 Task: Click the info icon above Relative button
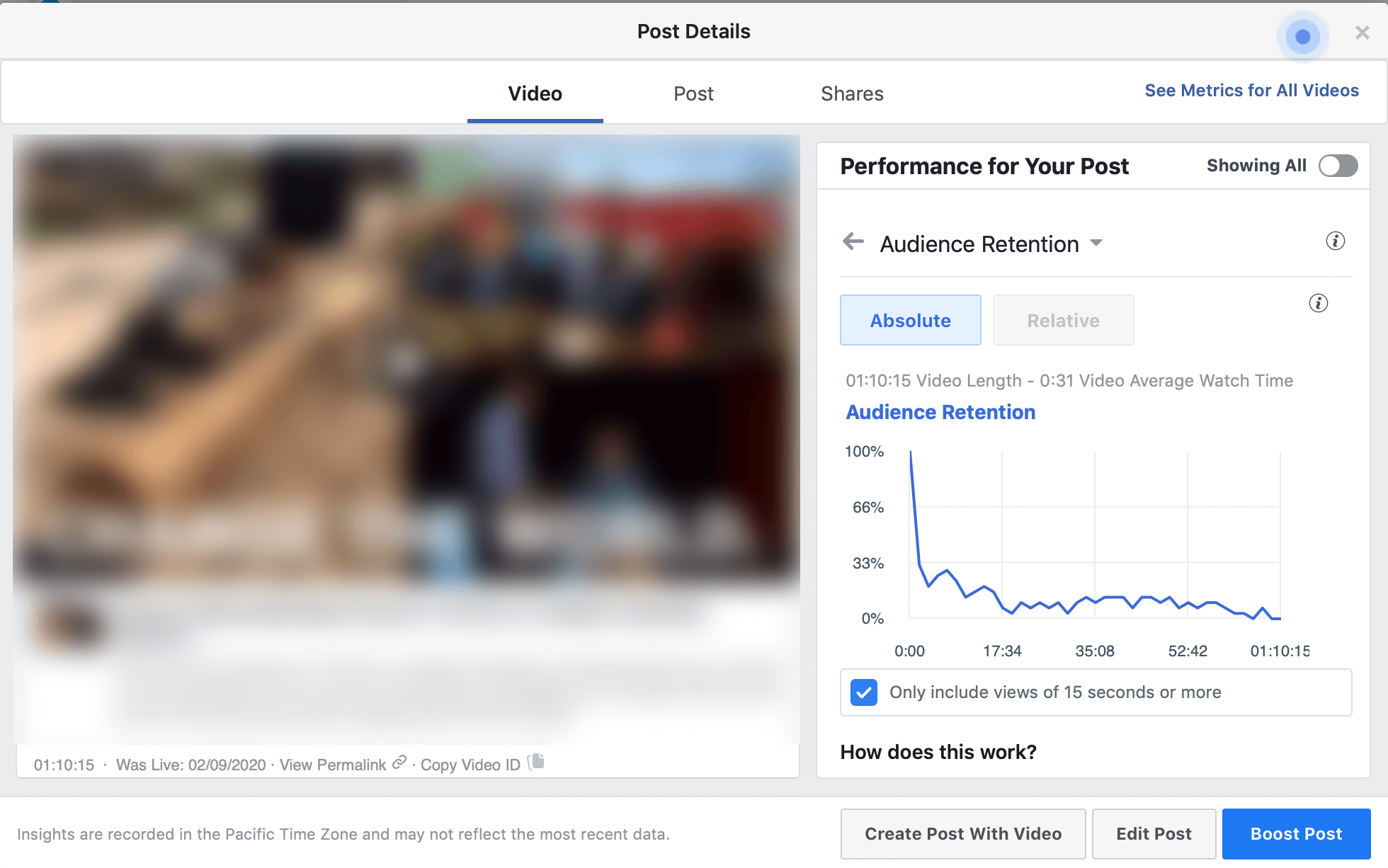tap(1319, 304)
